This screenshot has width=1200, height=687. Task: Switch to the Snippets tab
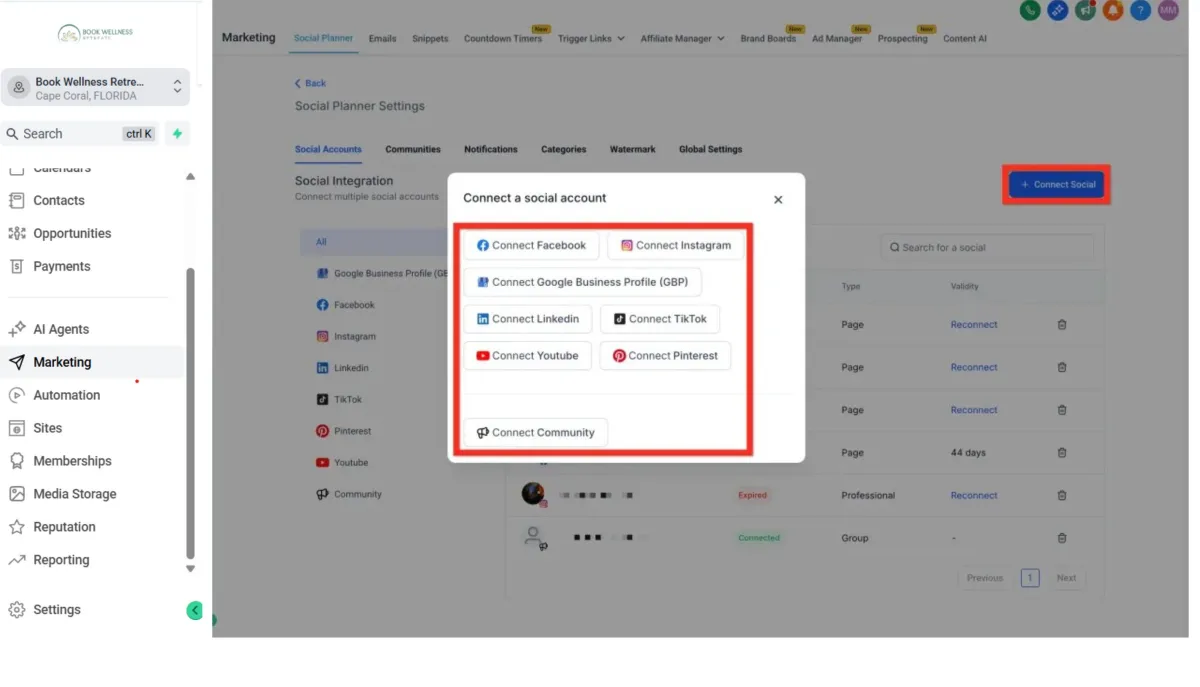pos(430,38)
